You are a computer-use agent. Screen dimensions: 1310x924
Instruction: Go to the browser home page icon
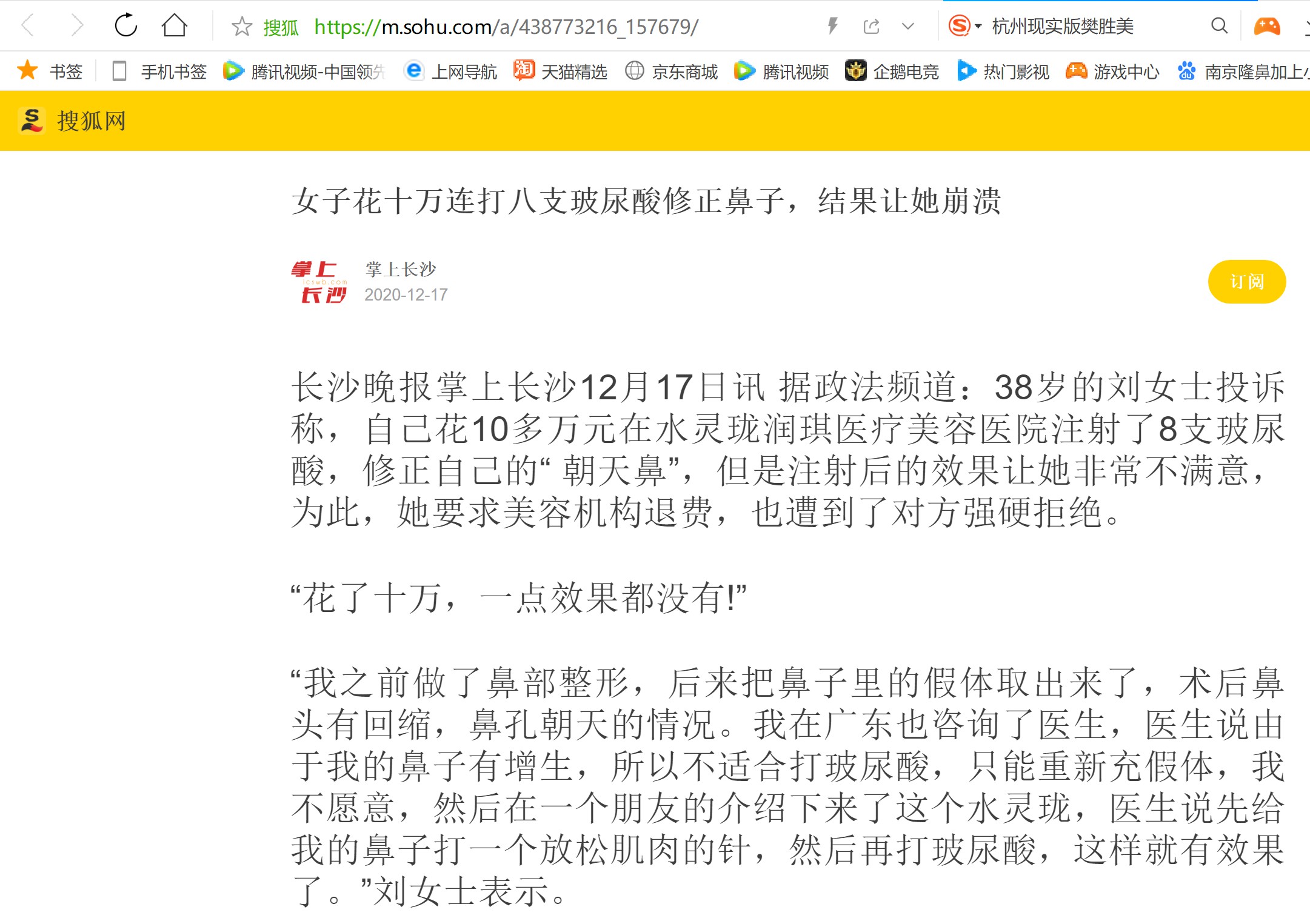pyautogui.click(x=175, y=25)
